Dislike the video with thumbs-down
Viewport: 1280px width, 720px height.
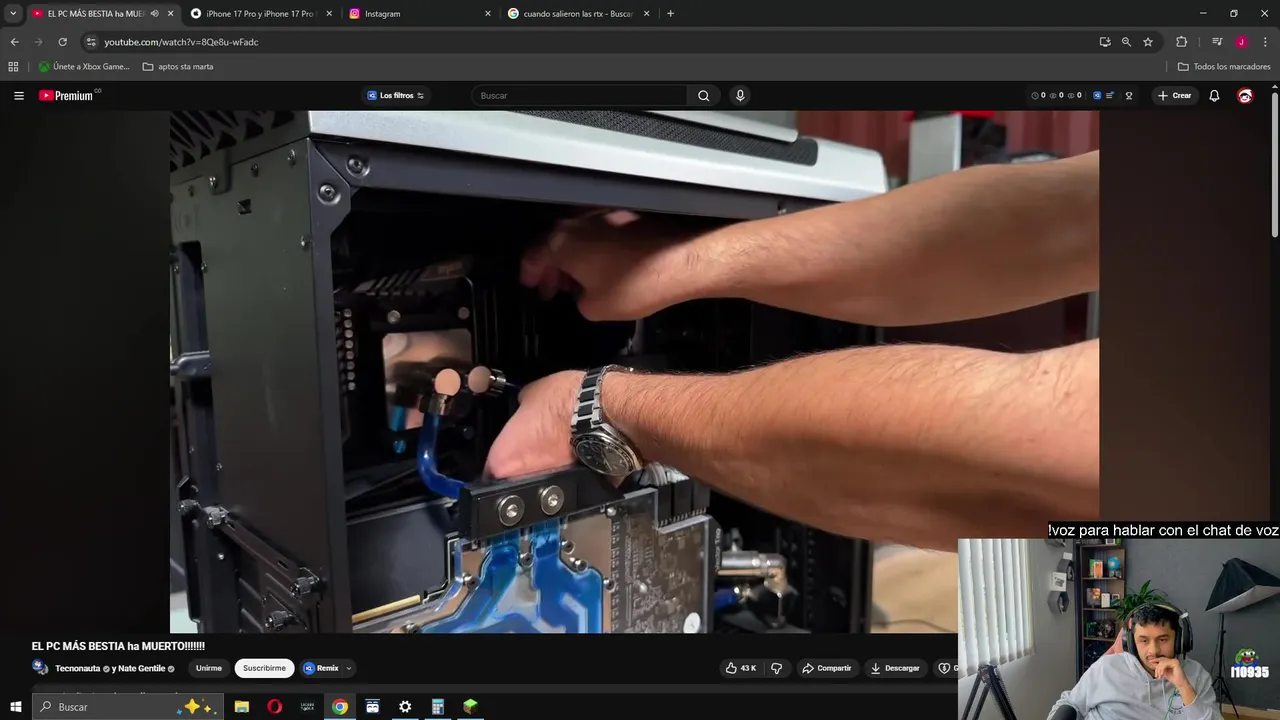tap(777, 668)
